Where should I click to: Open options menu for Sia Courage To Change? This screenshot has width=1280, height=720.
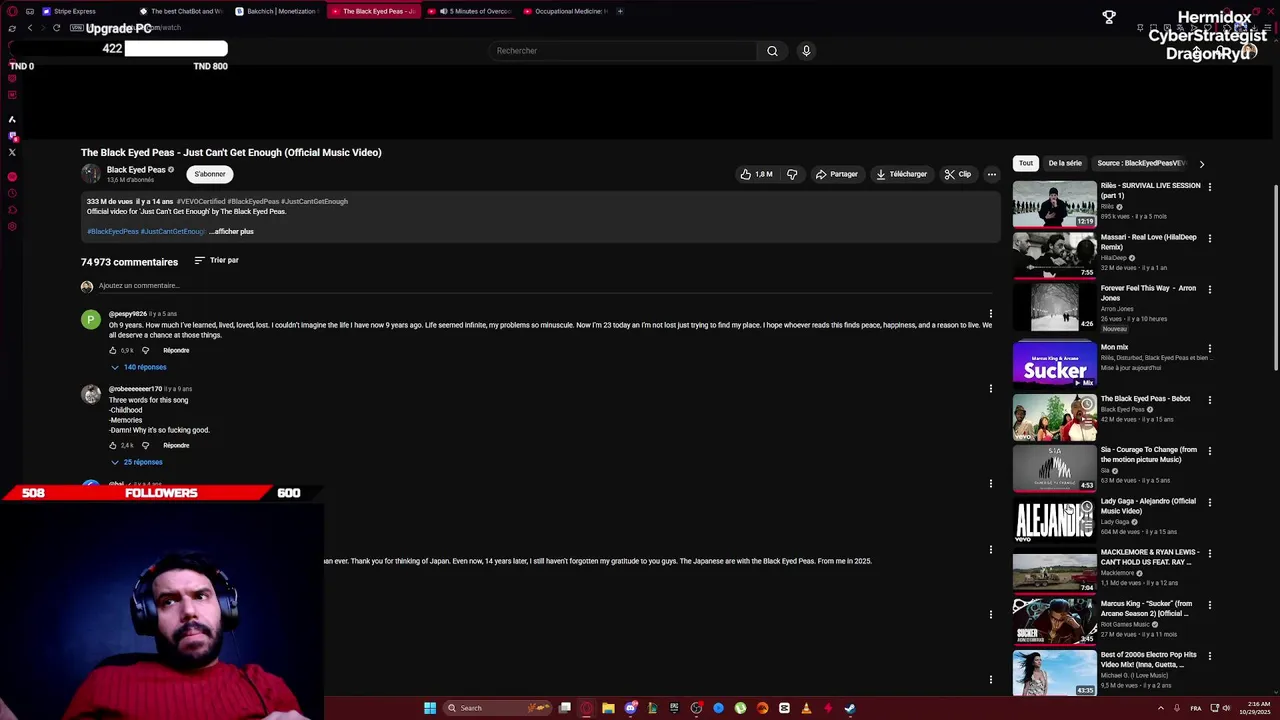tap(1210, 451)
